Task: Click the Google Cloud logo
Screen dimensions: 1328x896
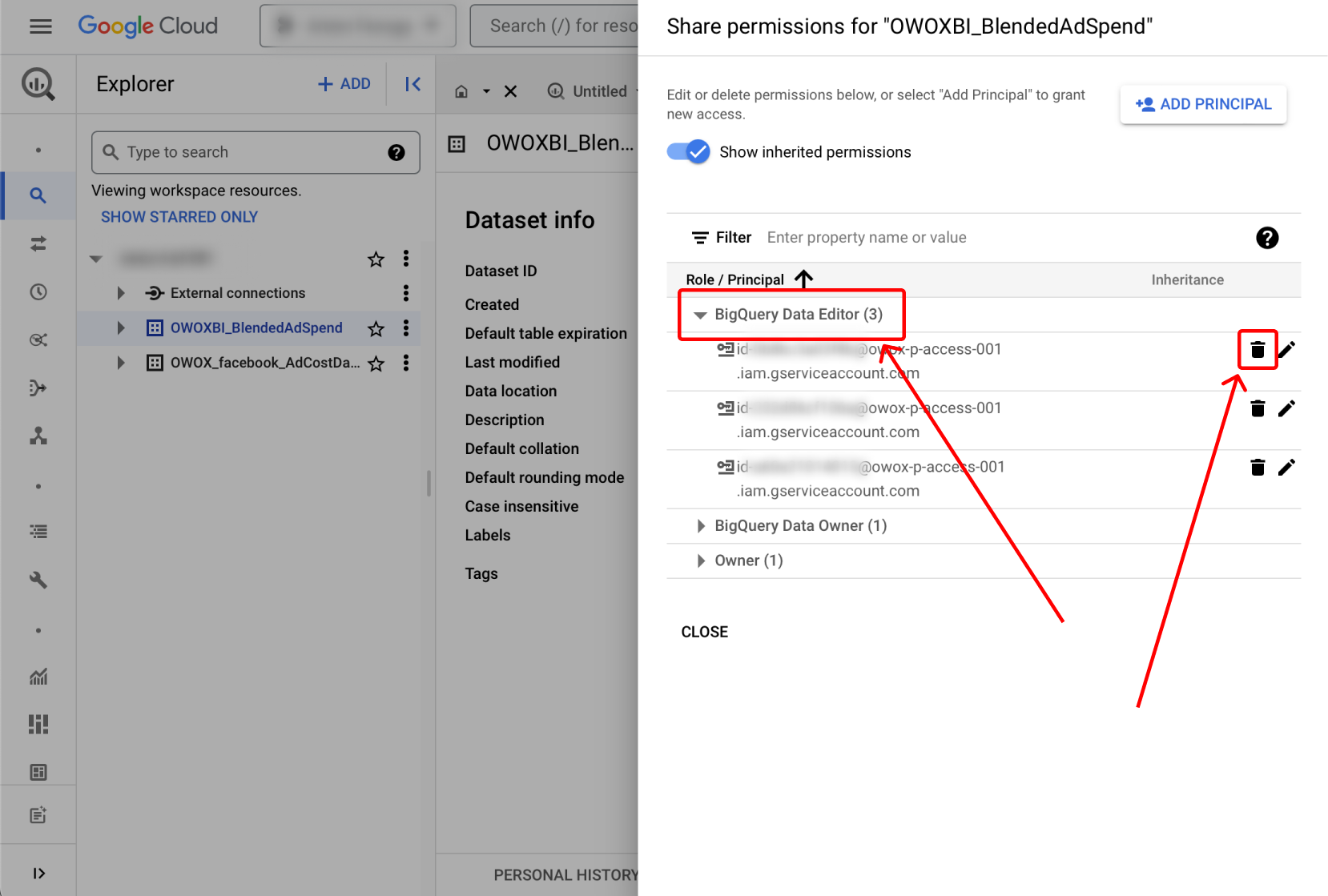Action: coord(148,26)
